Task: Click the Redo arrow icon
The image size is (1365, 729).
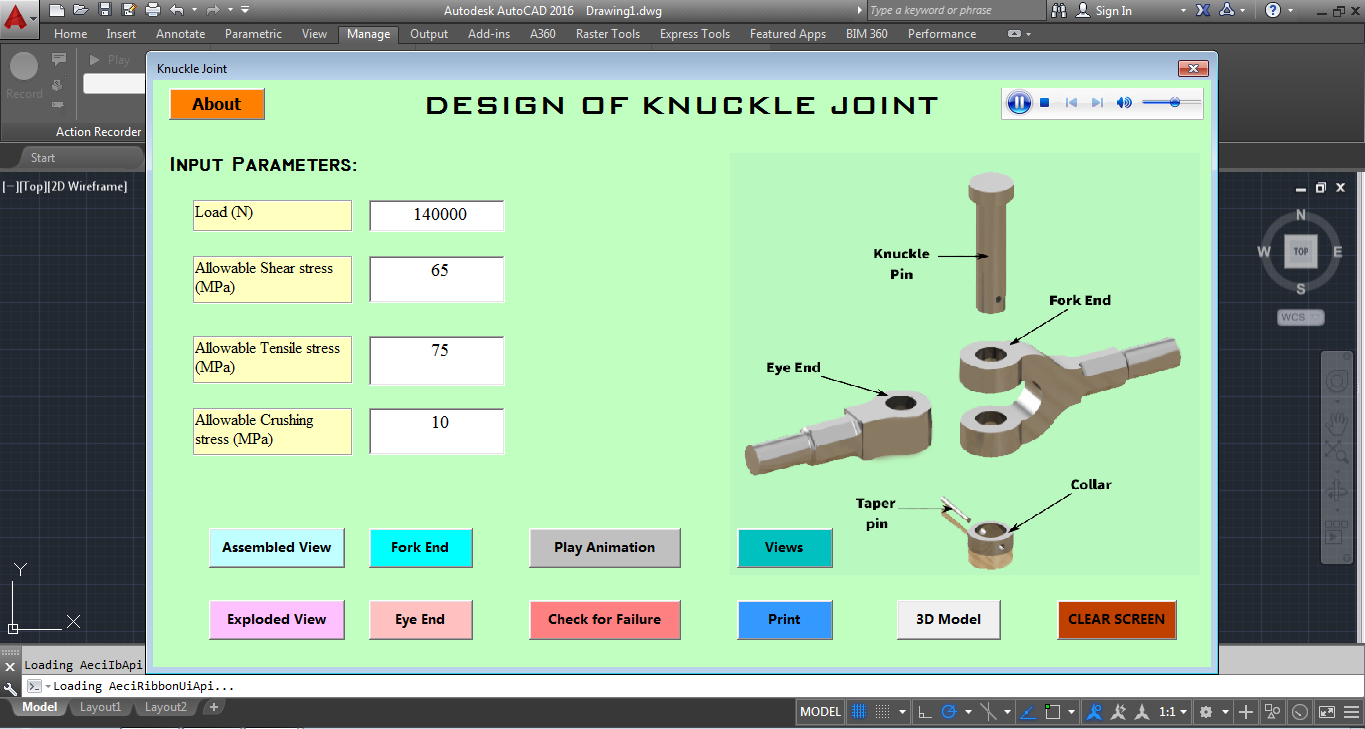Action: coord(215,10)
